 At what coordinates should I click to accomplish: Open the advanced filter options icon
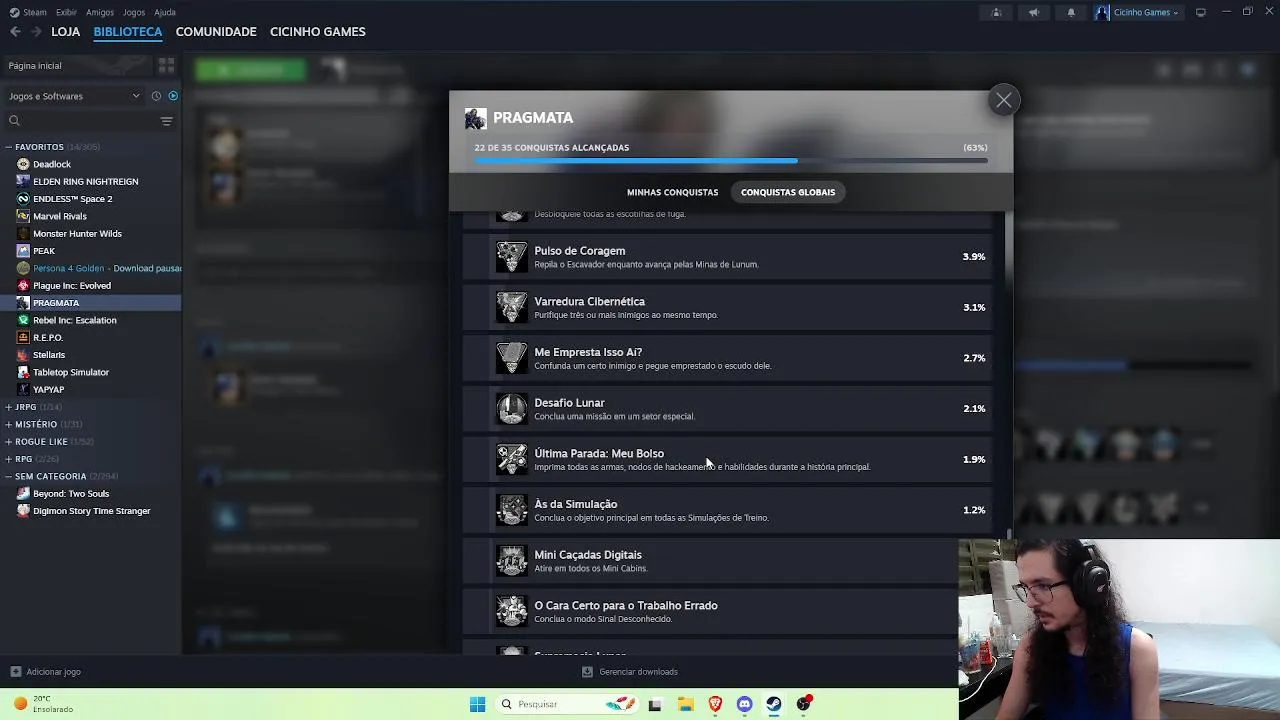tap(167, 121)
